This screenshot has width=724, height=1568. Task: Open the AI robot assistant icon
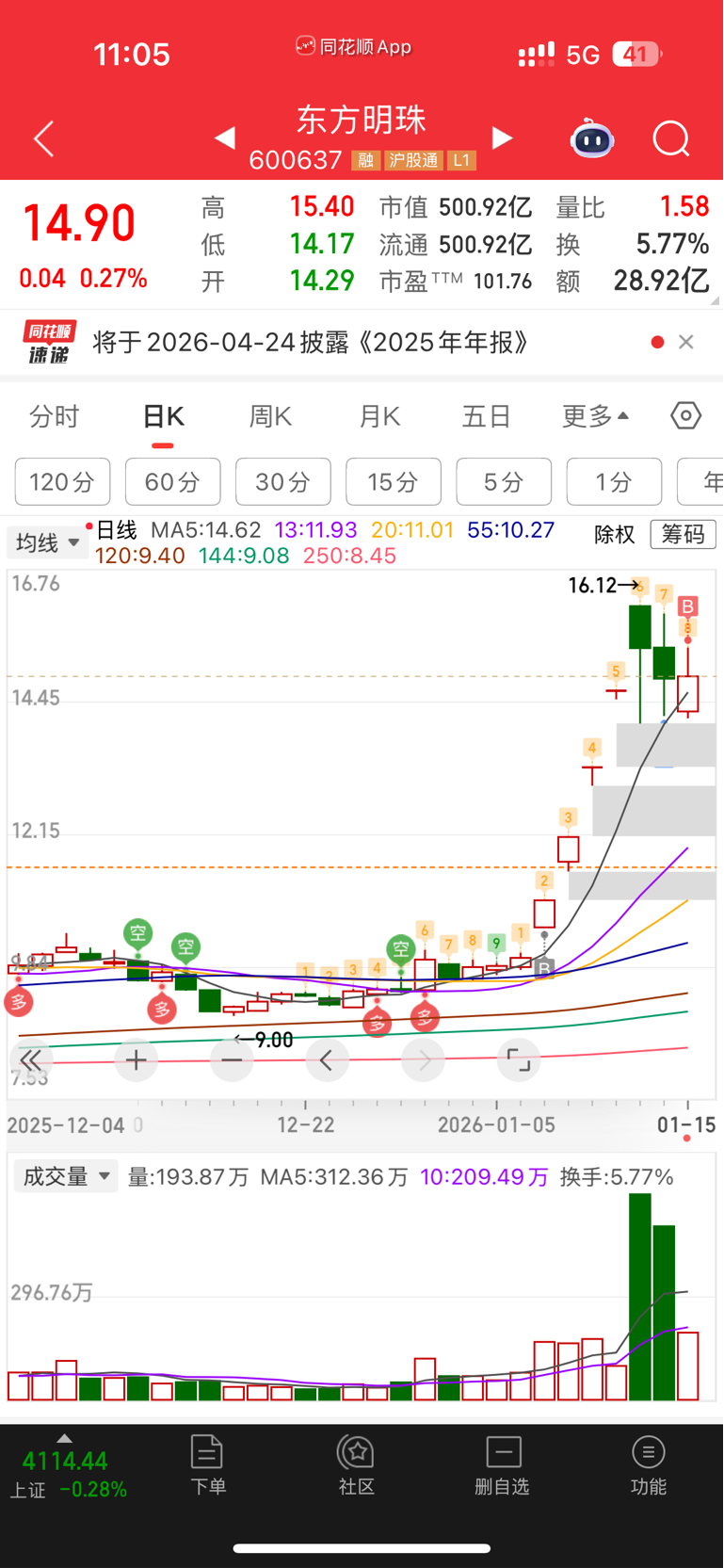tap(592, 139)
